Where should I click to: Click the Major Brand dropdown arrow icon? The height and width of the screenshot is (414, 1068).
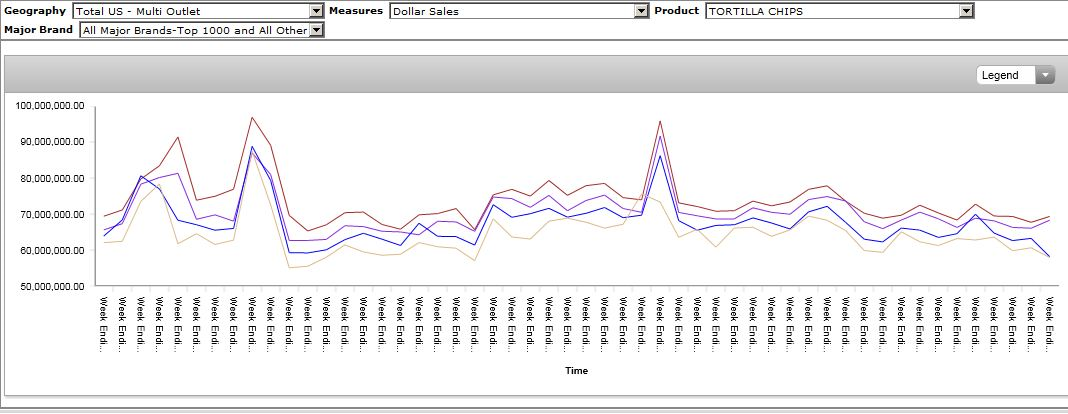(x=317, y=31)
